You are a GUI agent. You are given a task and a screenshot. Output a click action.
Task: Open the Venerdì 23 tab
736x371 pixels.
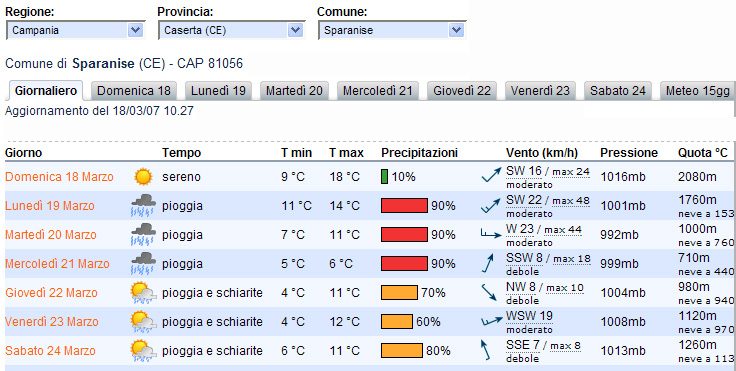click(x=540, y=91)
